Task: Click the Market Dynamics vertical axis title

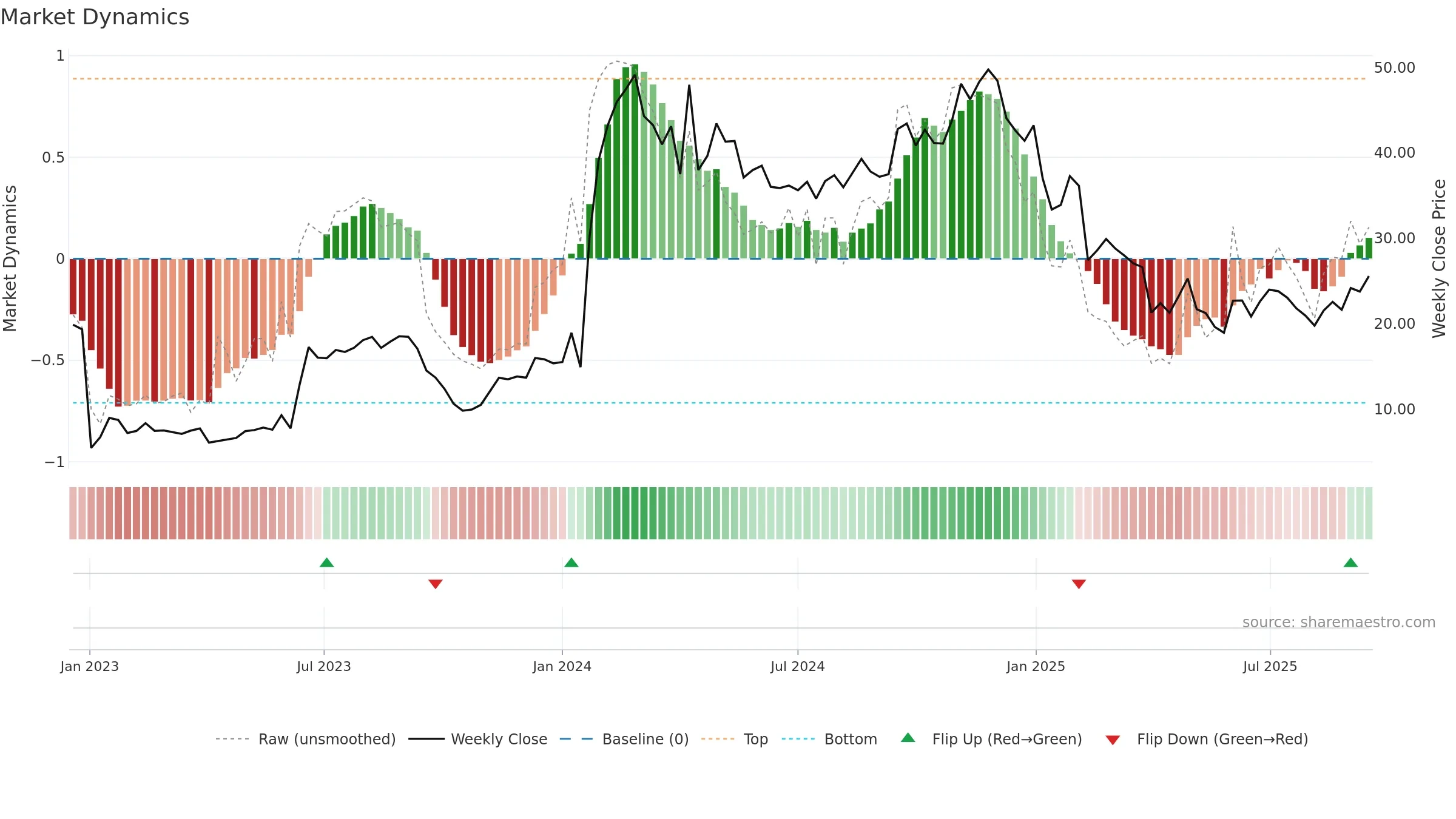Action: click(x=10, y=258)
